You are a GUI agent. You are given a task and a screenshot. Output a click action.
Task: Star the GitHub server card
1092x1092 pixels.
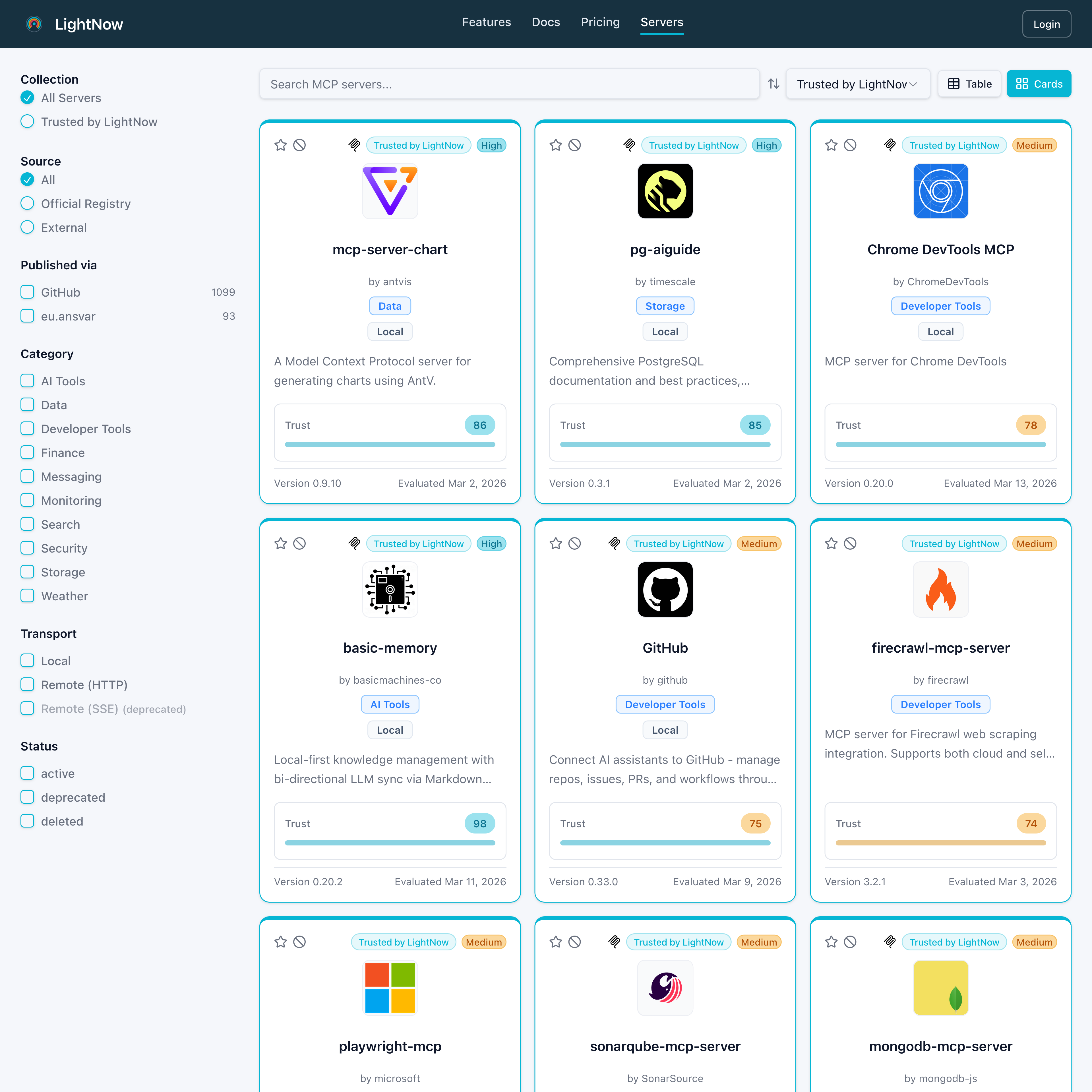click(x=556, y=544)
